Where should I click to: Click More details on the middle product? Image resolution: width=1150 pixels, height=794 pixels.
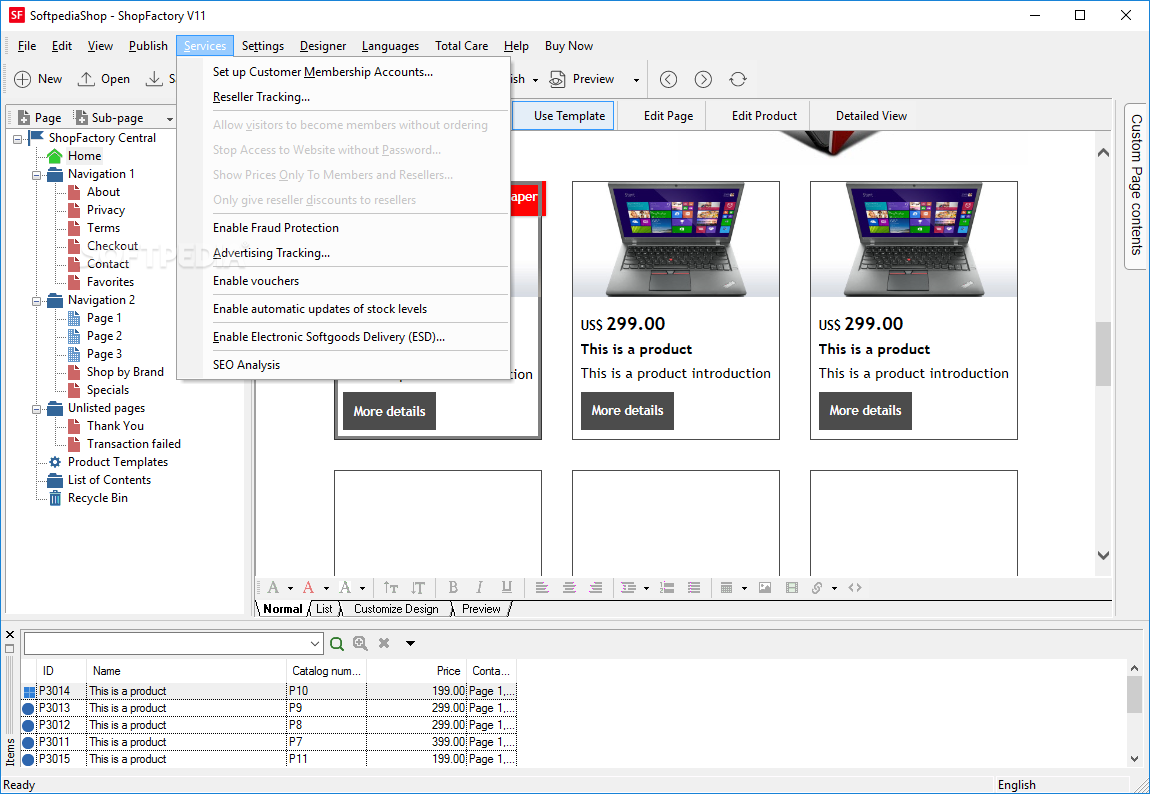[x=627, y=411]
